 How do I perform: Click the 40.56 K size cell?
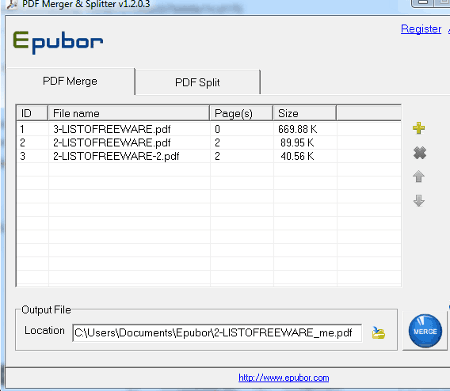[x=297, y=156]
